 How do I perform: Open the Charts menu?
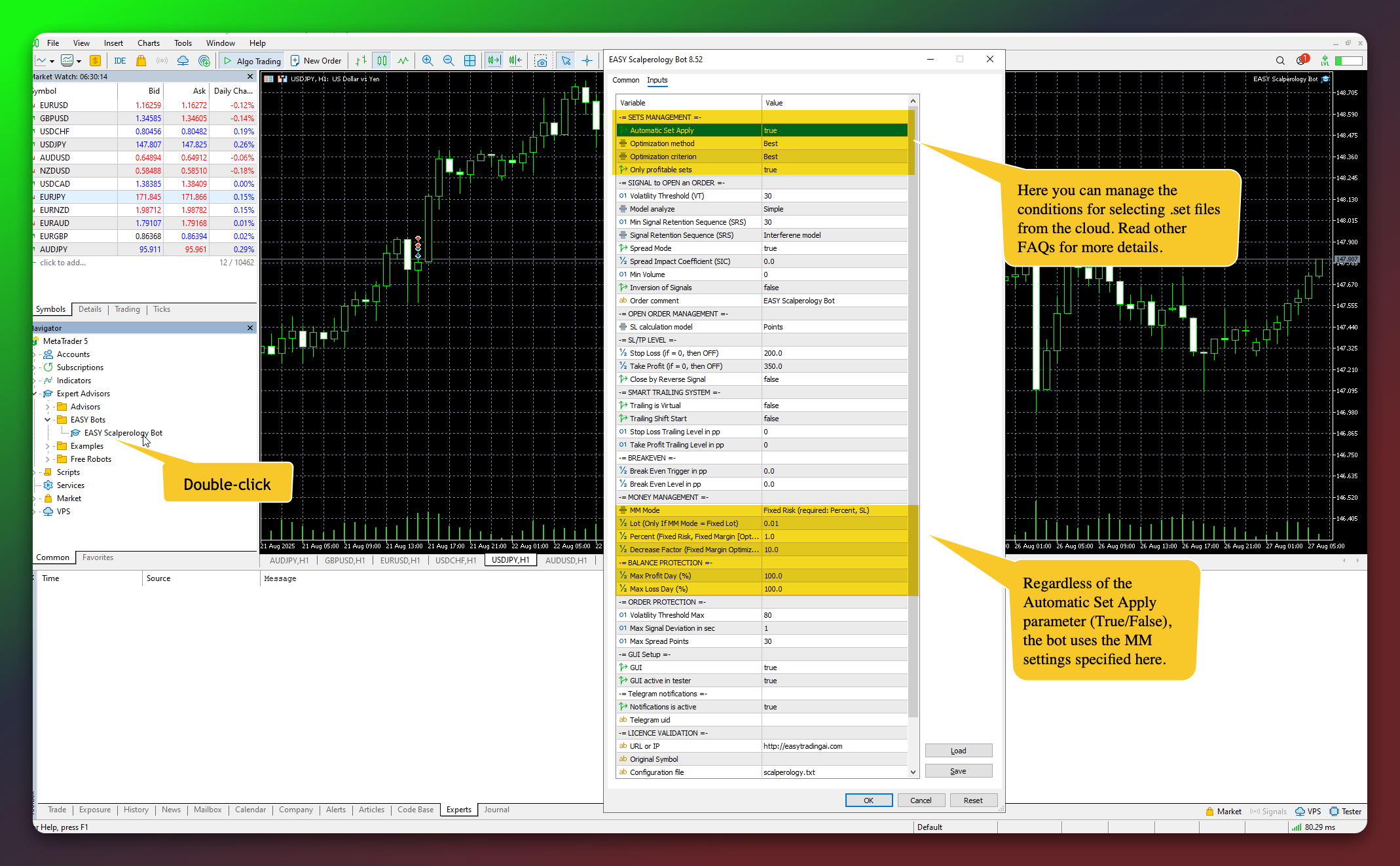(148, 43)
